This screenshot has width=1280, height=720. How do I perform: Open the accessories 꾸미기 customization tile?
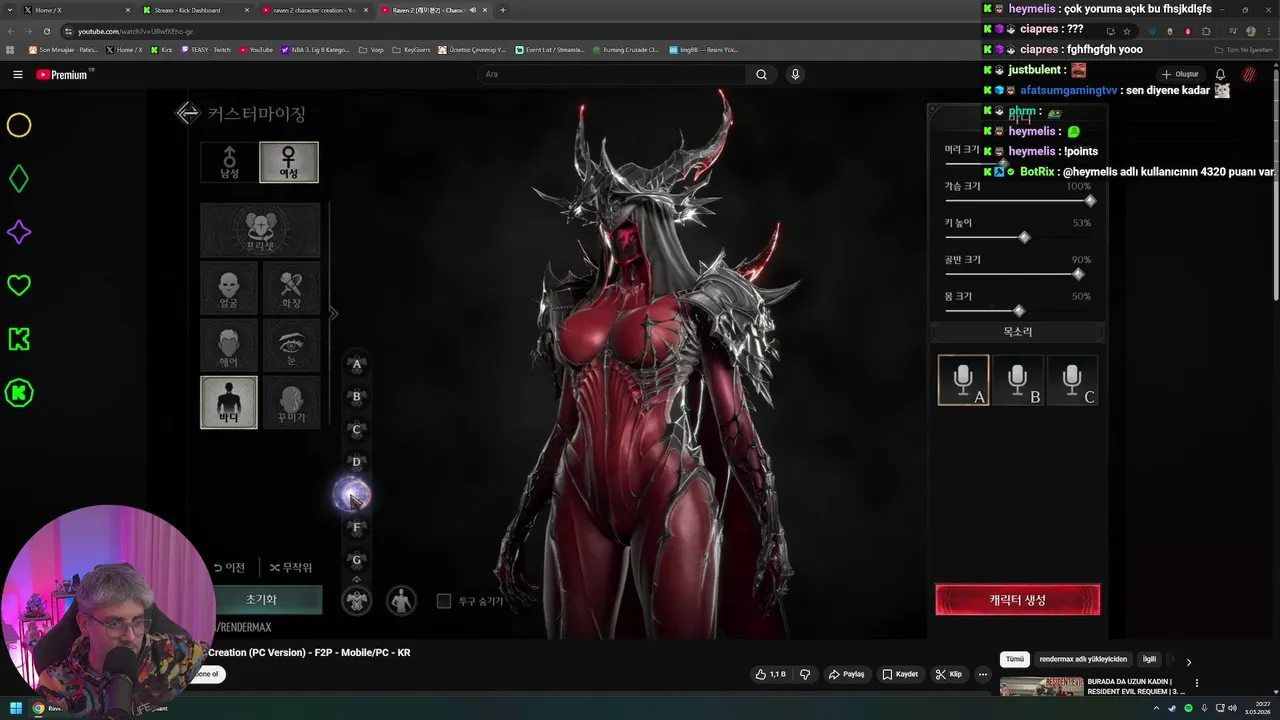[291, 402]
